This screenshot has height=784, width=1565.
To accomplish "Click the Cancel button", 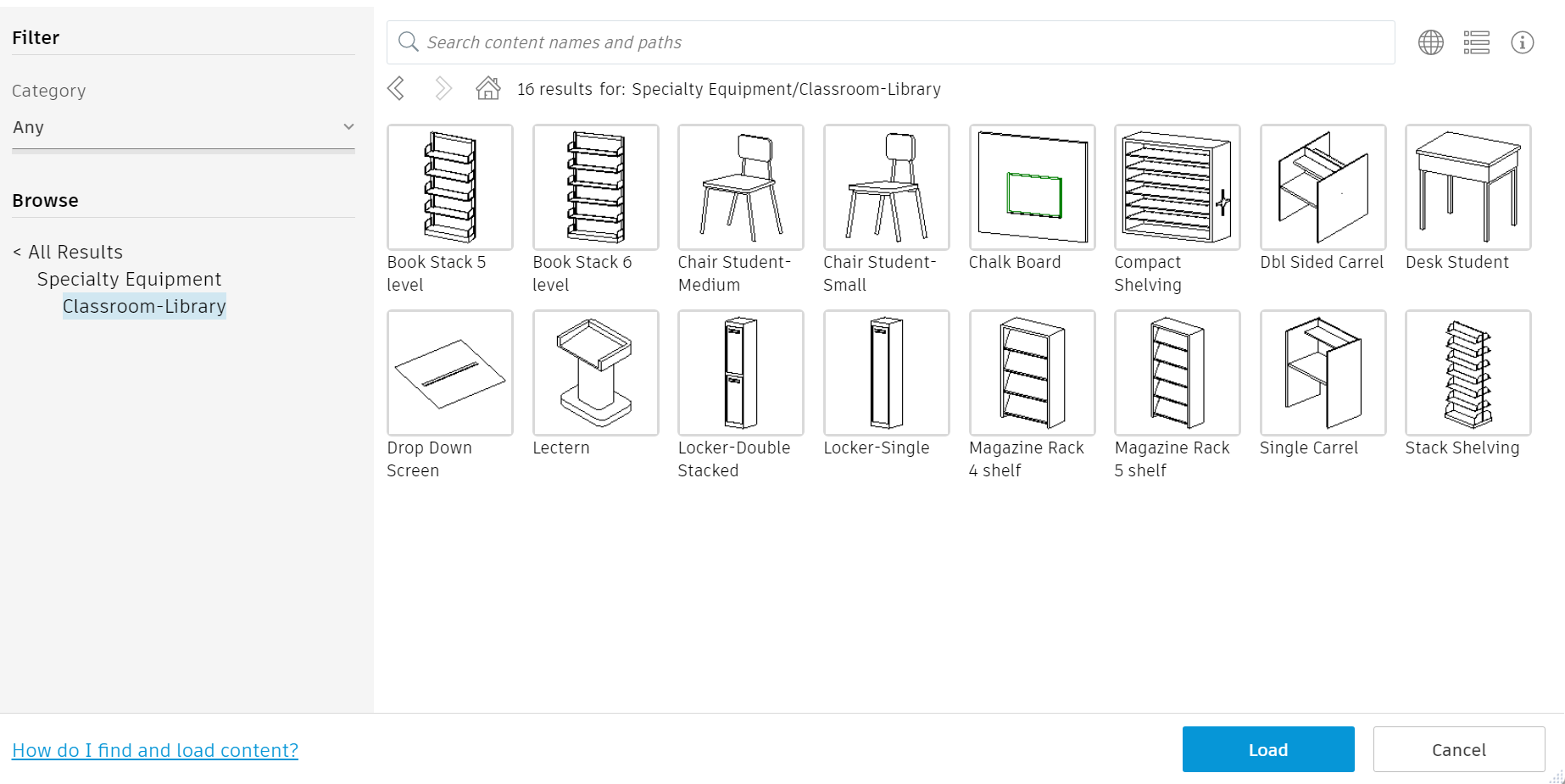I will [x=1458, y=749].
